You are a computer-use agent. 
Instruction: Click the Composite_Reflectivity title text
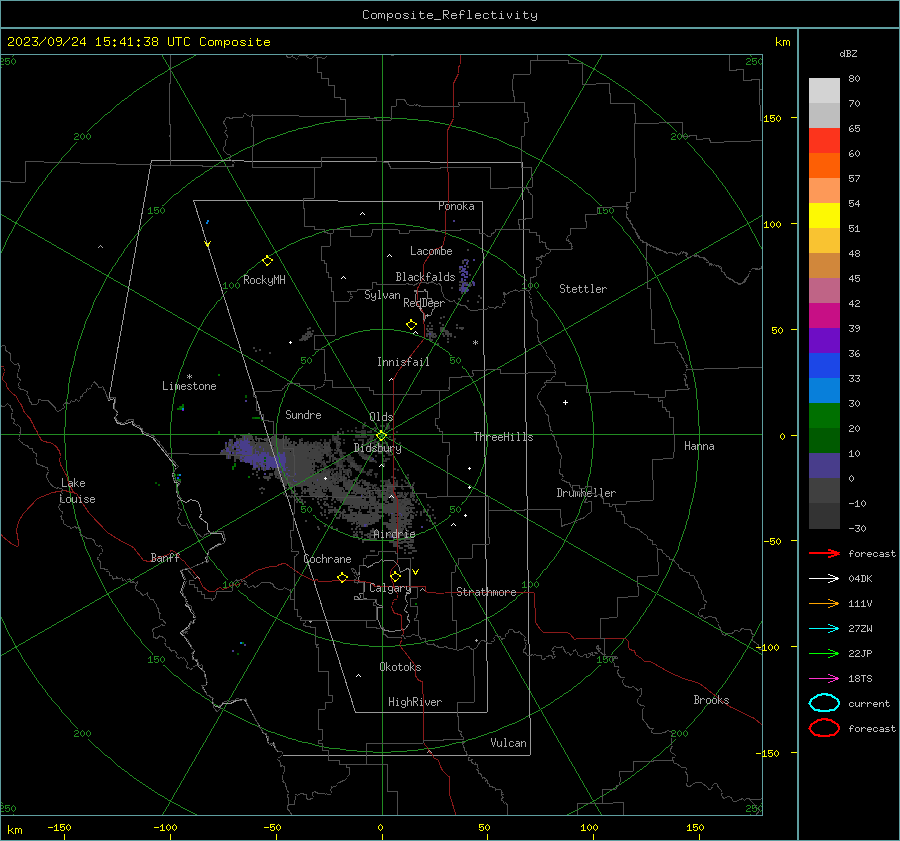[x=450, y=15]
